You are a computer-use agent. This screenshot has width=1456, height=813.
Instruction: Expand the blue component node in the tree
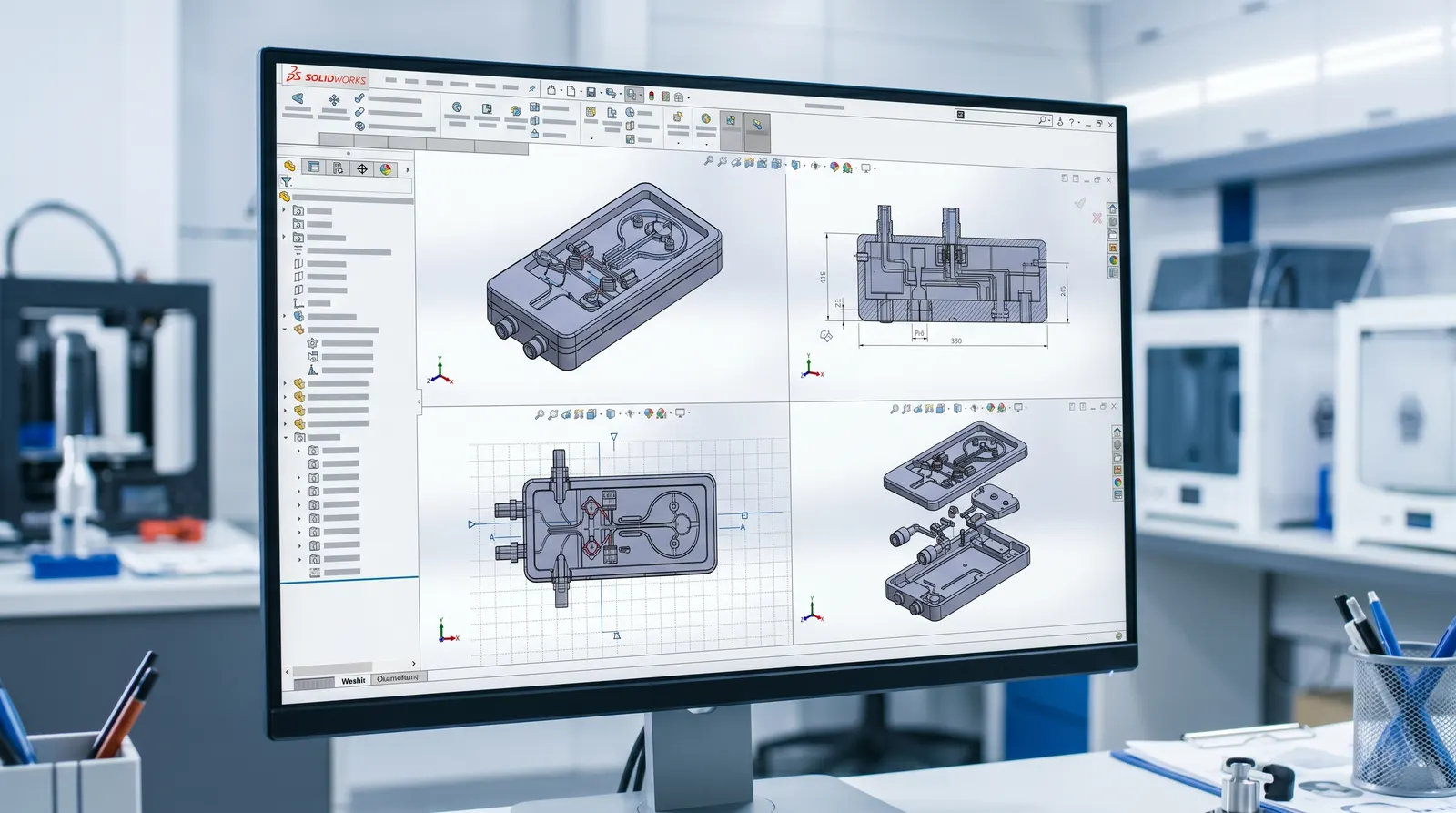pos(285,316)
